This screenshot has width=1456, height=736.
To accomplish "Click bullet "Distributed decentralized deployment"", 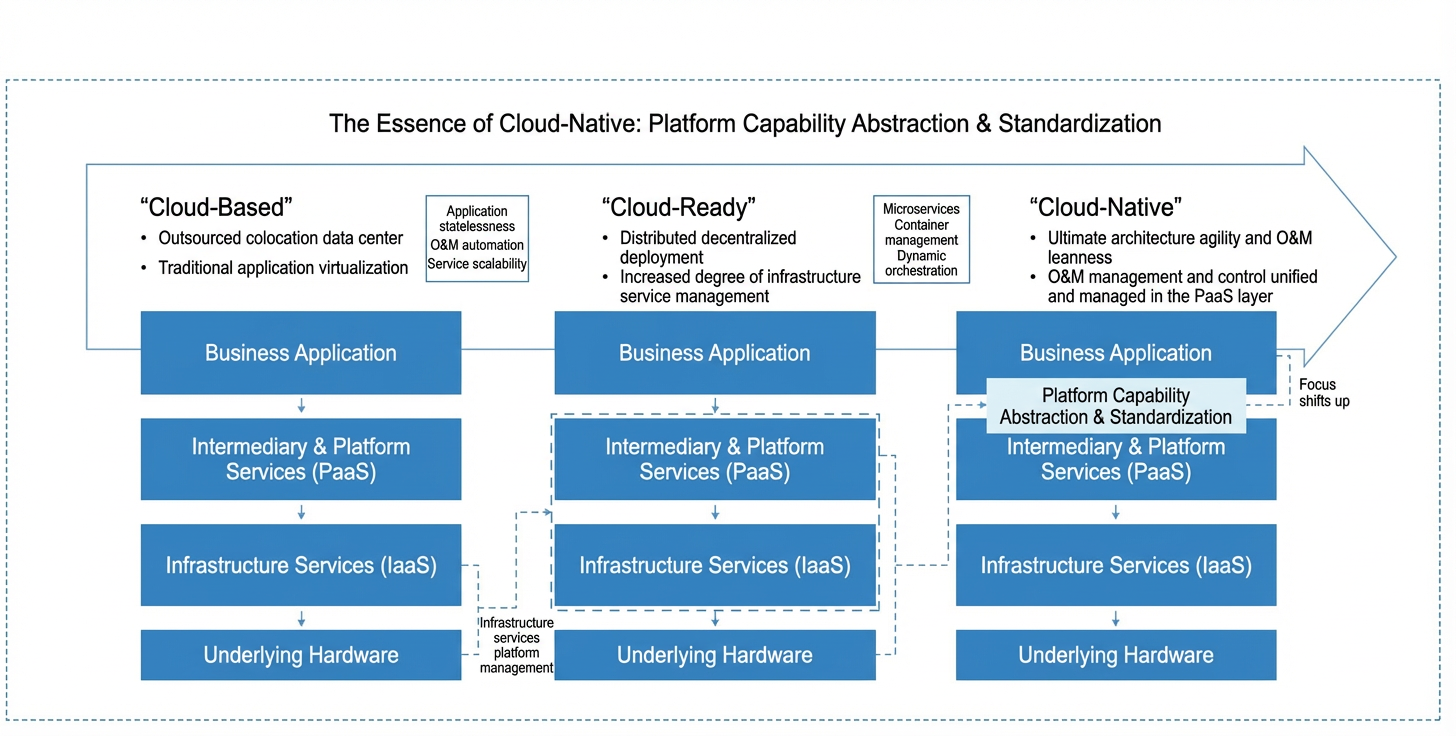I will coord(708,247).
